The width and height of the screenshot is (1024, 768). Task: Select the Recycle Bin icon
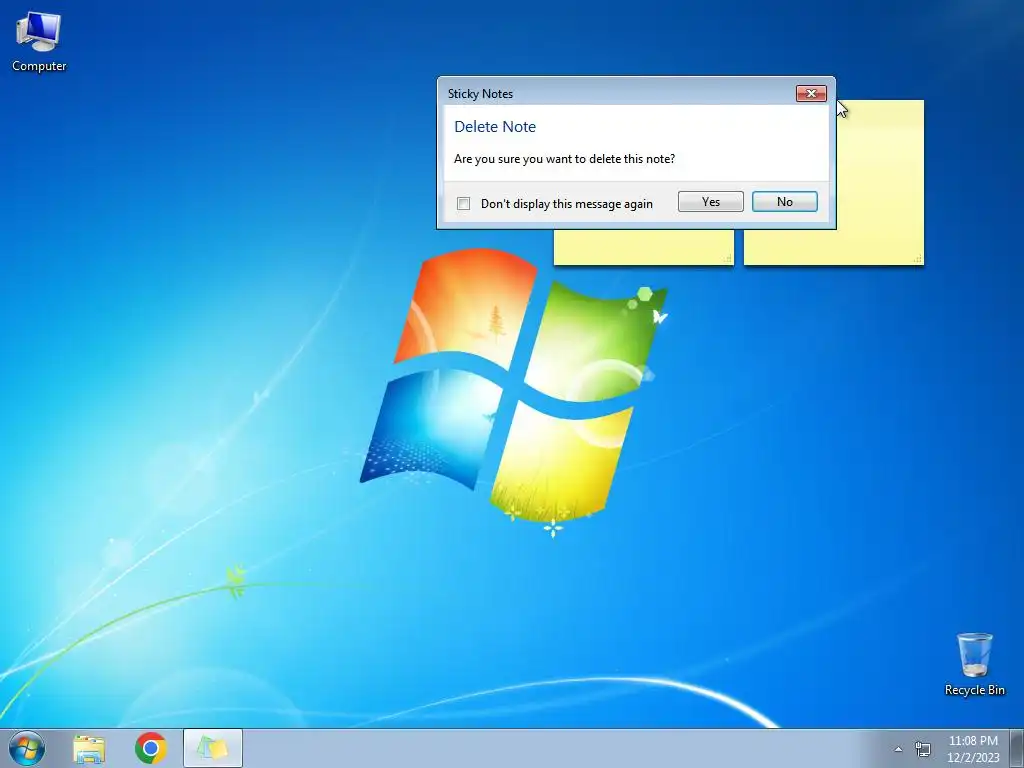pos(974,664)
